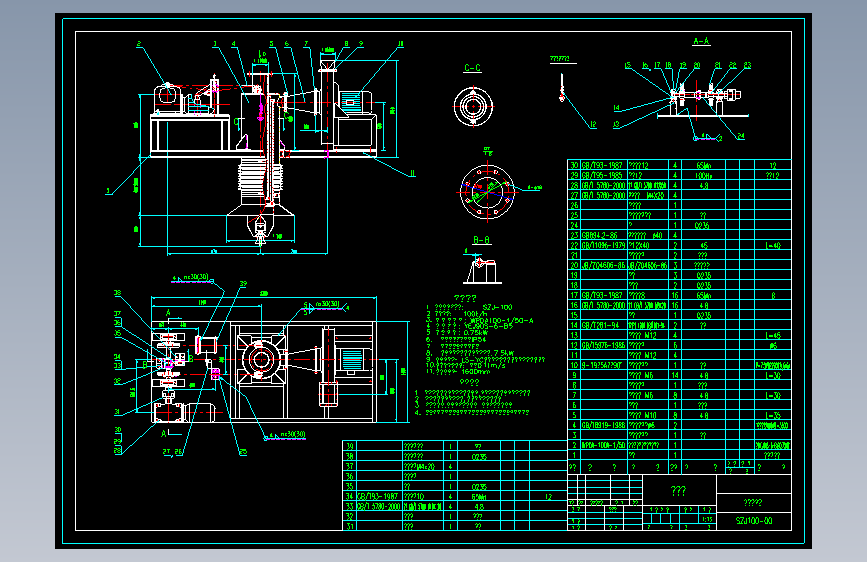Click the Q235 material cell in row 24
Image resolution: width=867 pixels, height=562 pixels.
[703, 226]
